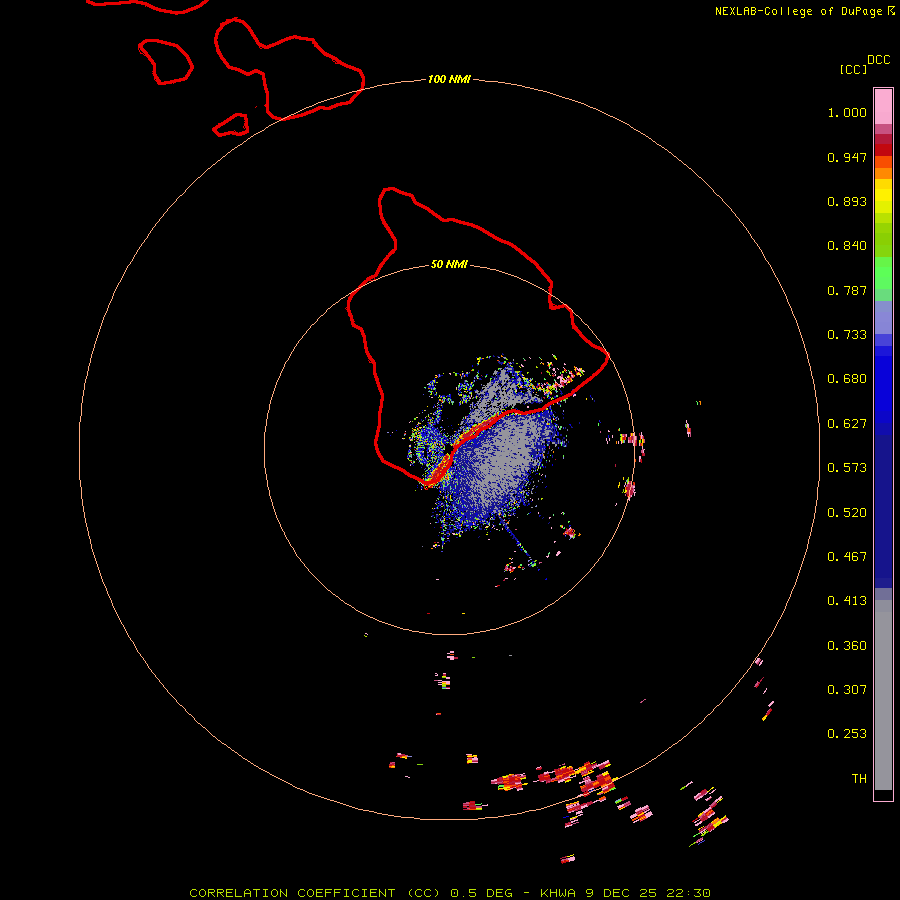Click the 0.520 scale value
The image size is (900, 900).
[x=847, y=513]
